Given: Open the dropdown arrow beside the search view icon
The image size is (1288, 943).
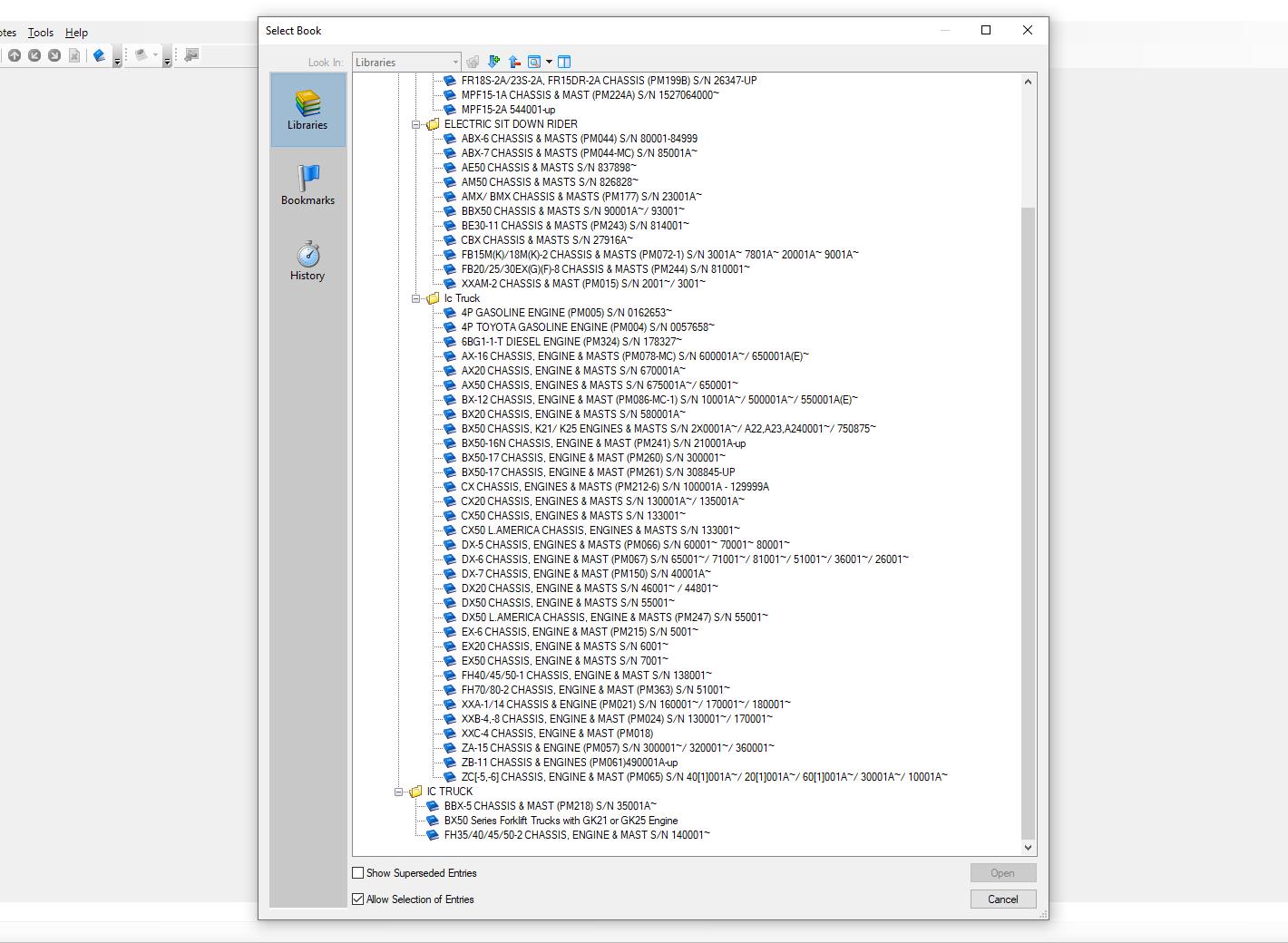Looking at the screenshot, I should click(x=549, y=62).
